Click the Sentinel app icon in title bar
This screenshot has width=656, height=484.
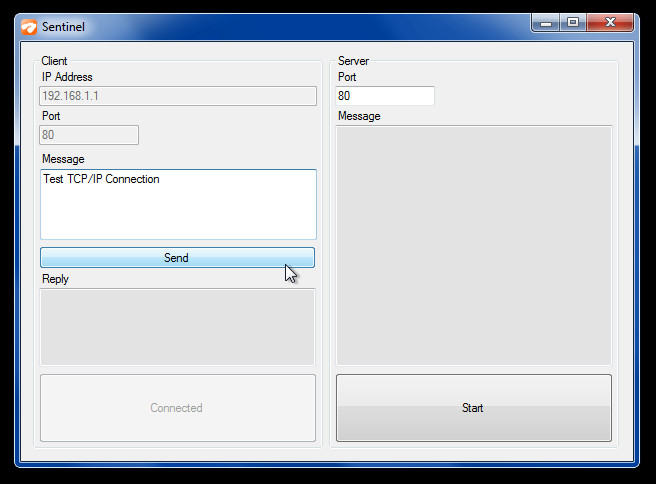29,27
